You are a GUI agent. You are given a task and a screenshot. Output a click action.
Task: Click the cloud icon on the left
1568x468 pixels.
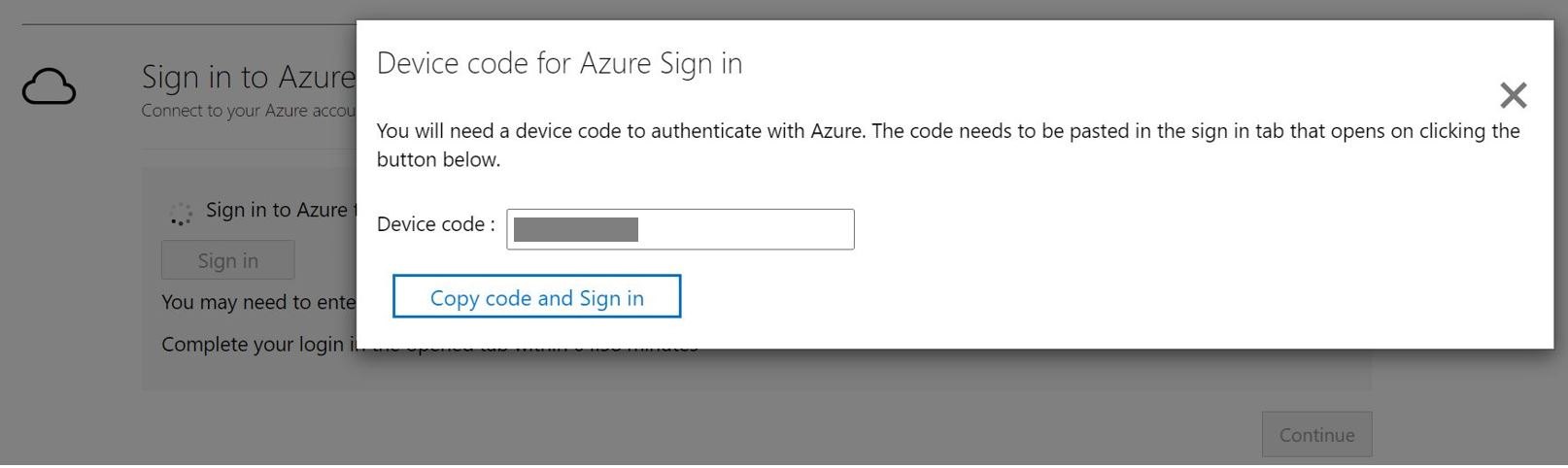(49, 87)
